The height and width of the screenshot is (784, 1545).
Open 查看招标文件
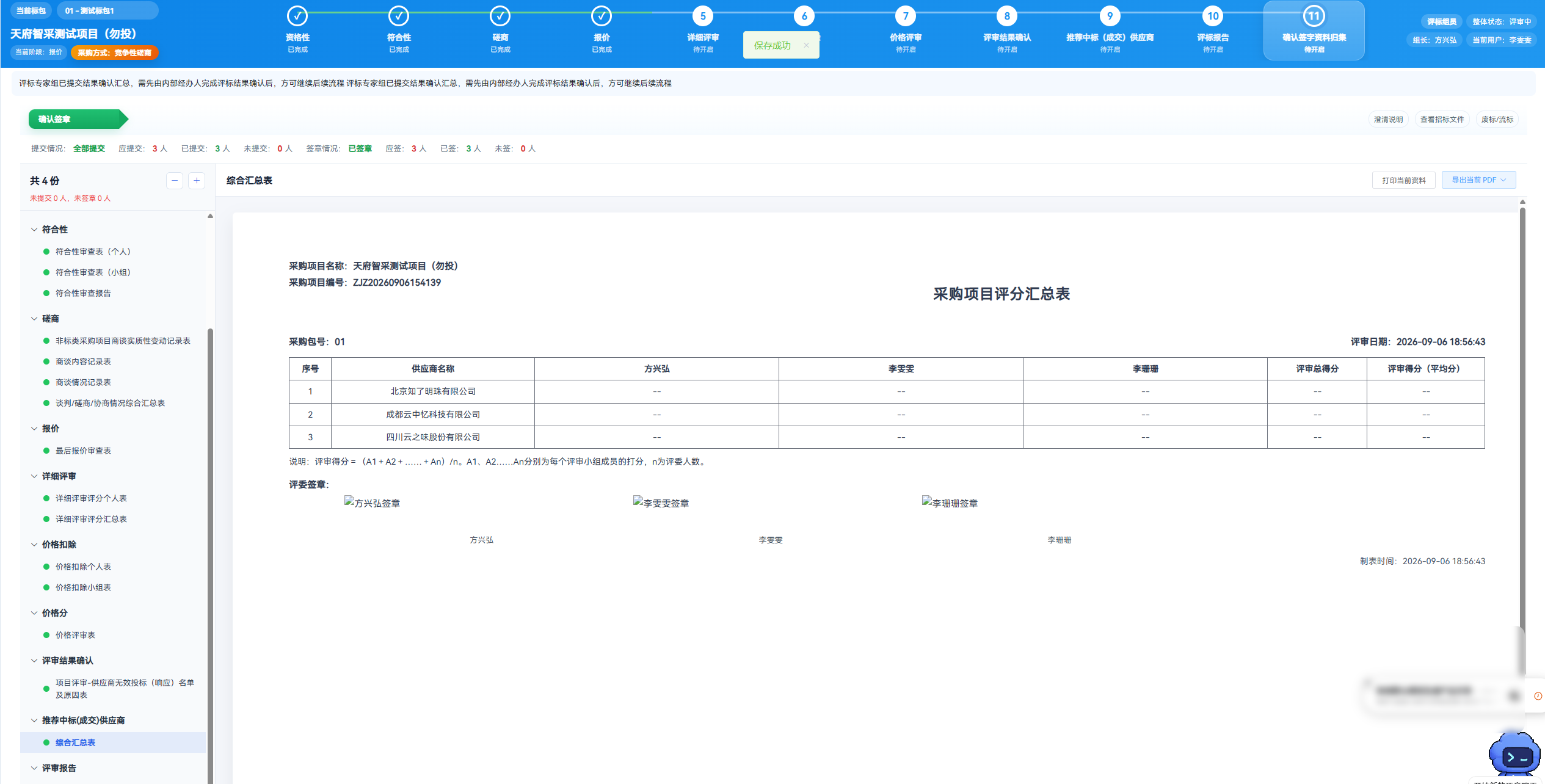pyautogui.click(x=1442, y=120)
